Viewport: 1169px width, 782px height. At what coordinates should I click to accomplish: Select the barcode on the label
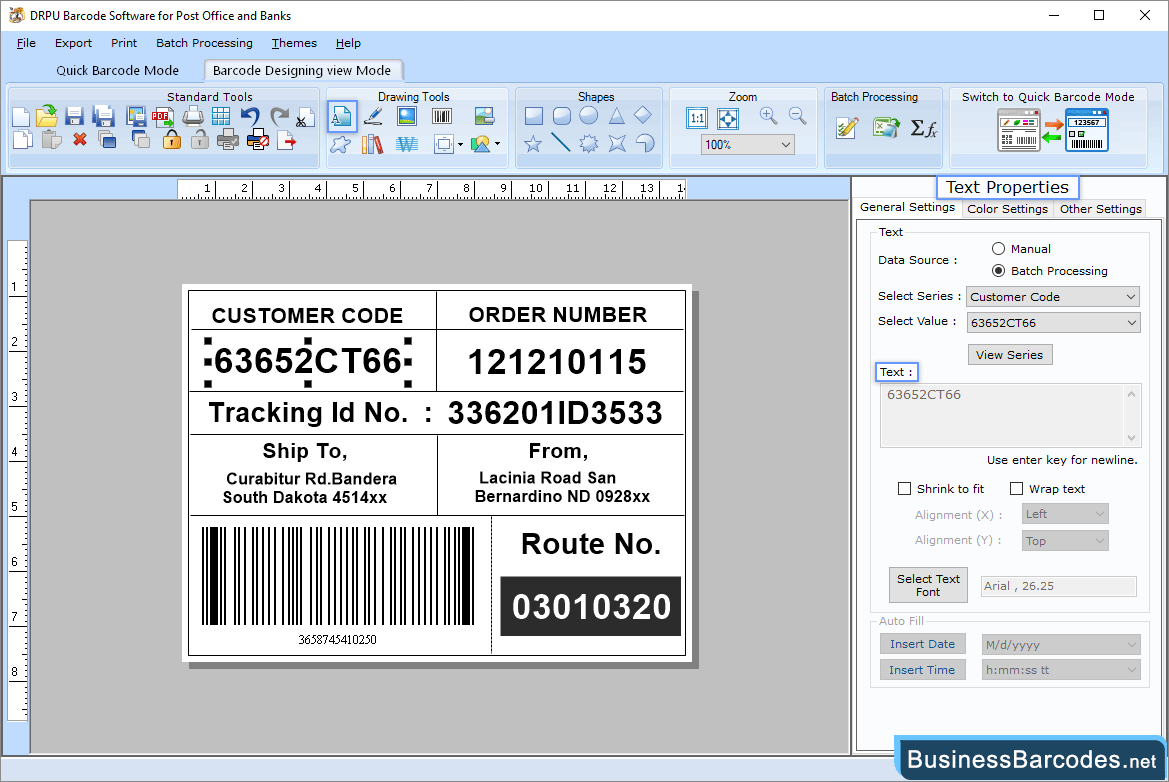pyautogui.click(x=338, y=585)
